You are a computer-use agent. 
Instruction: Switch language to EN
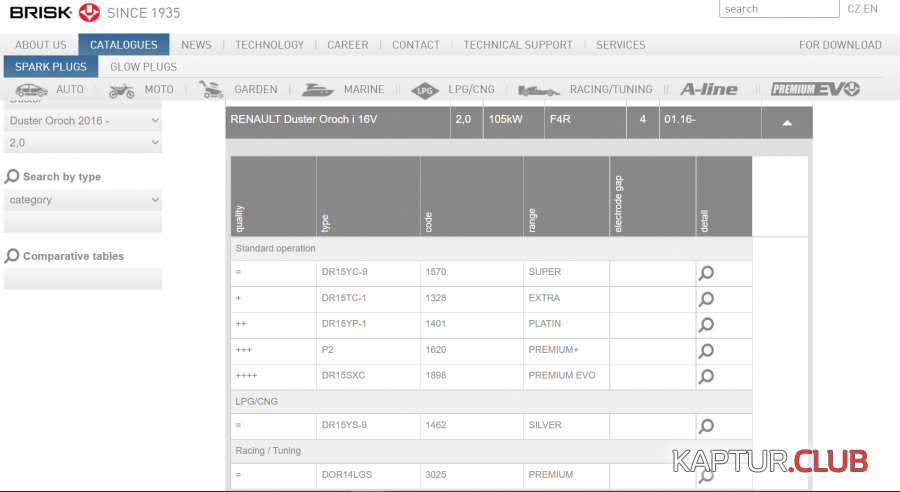871,9
